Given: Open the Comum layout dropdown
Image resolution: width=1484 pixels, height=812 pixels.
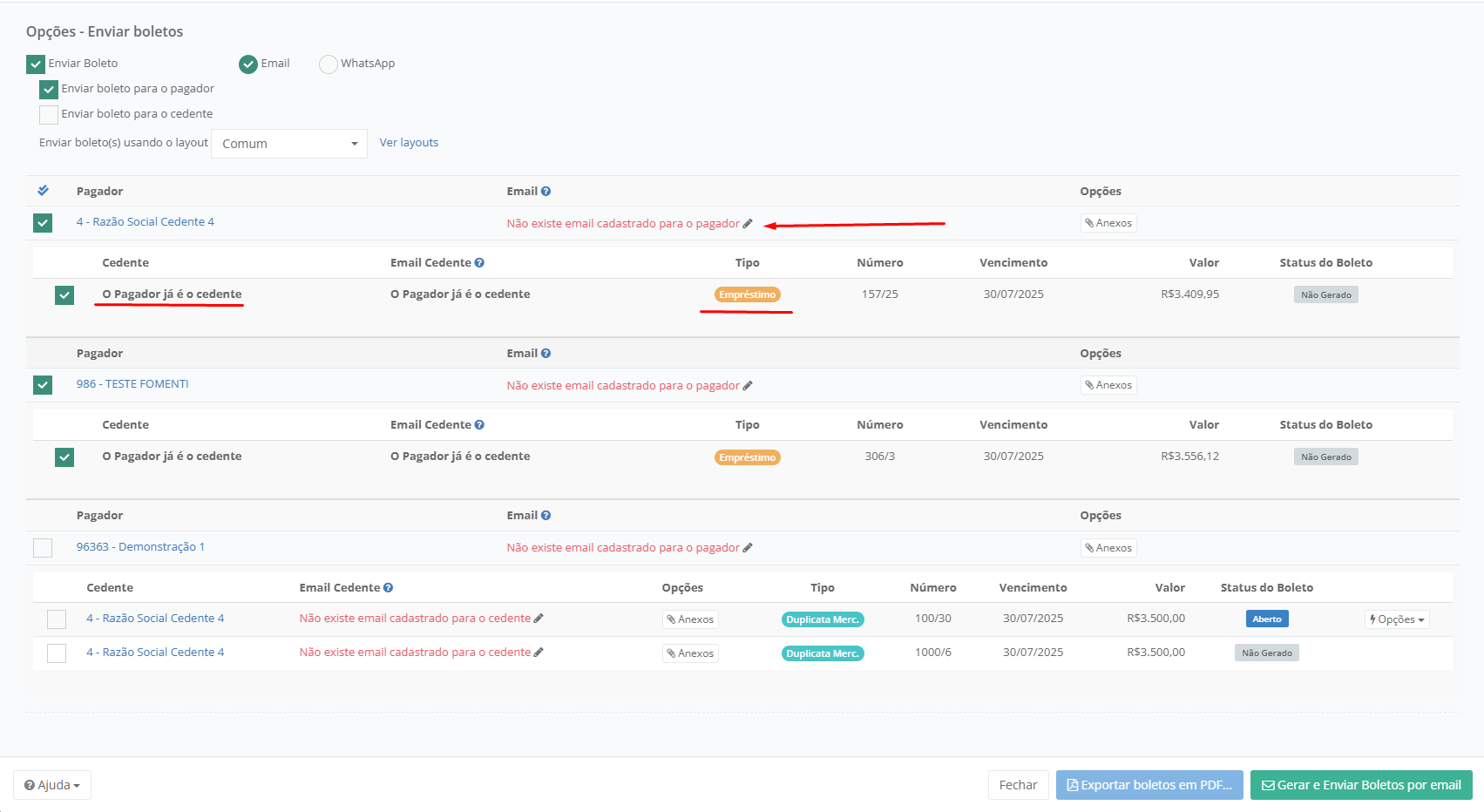Looking at the screenshot, I should 289,144.
